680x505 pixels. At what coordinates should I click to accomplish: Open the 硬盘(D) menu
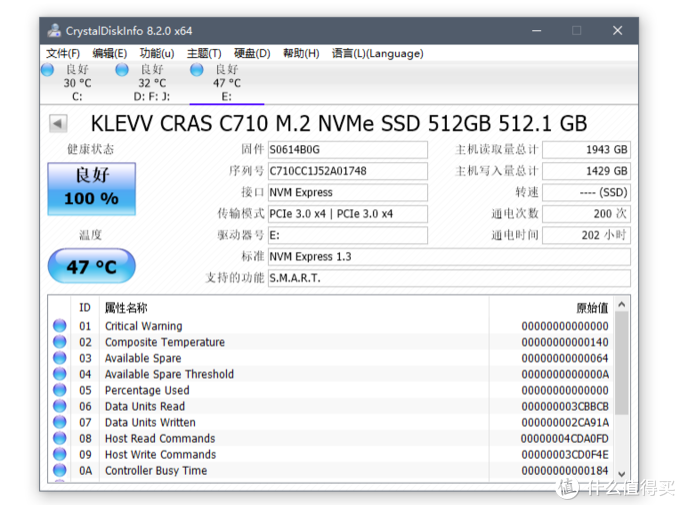(x=252, y=53)
